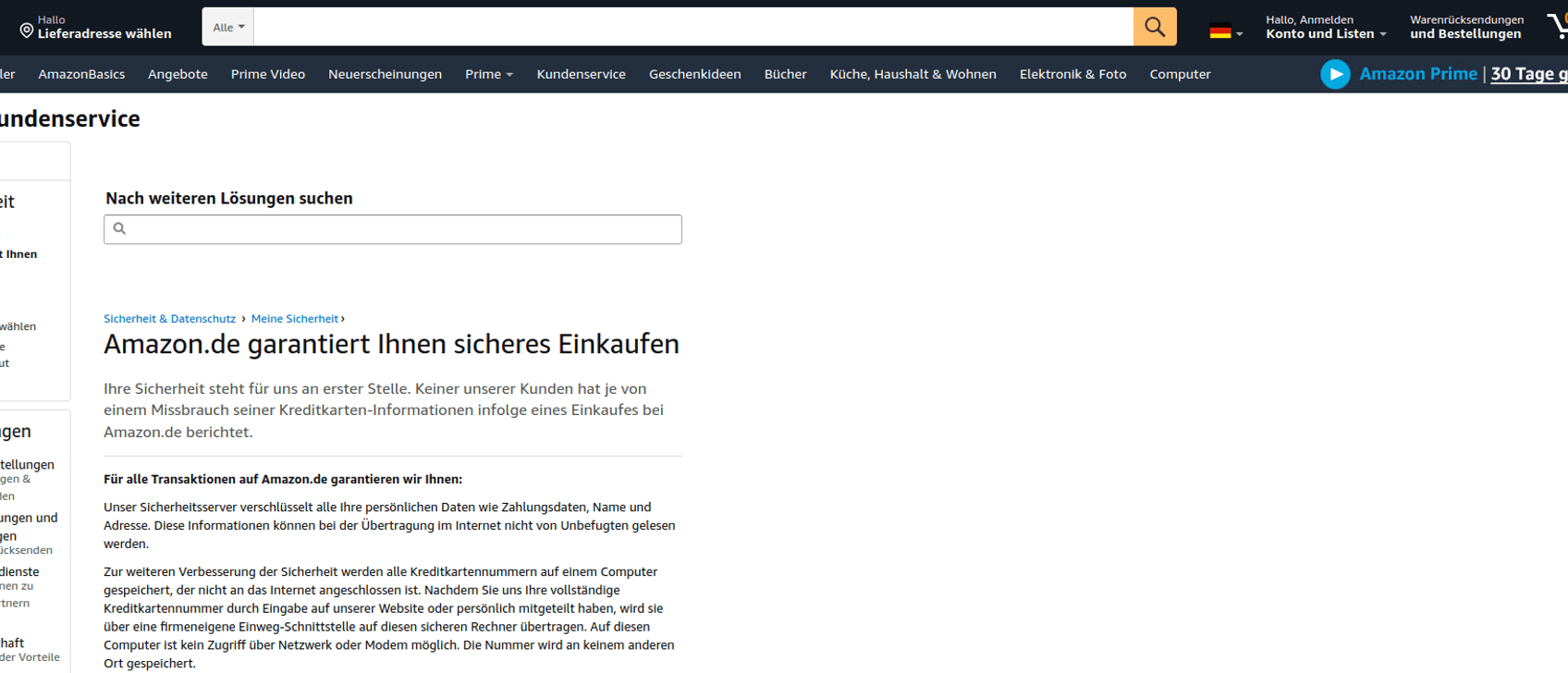Click the German flag language icon
The width and height of the screenshot is (1568, 673).
(1220, 31)
